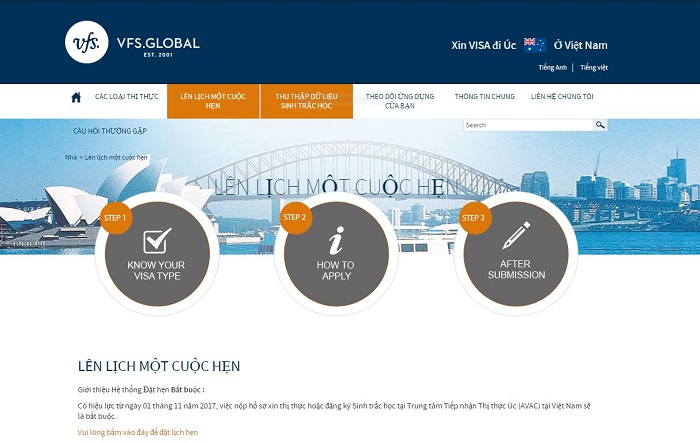Click the Australian flag icon

click(x=534, y=45)
